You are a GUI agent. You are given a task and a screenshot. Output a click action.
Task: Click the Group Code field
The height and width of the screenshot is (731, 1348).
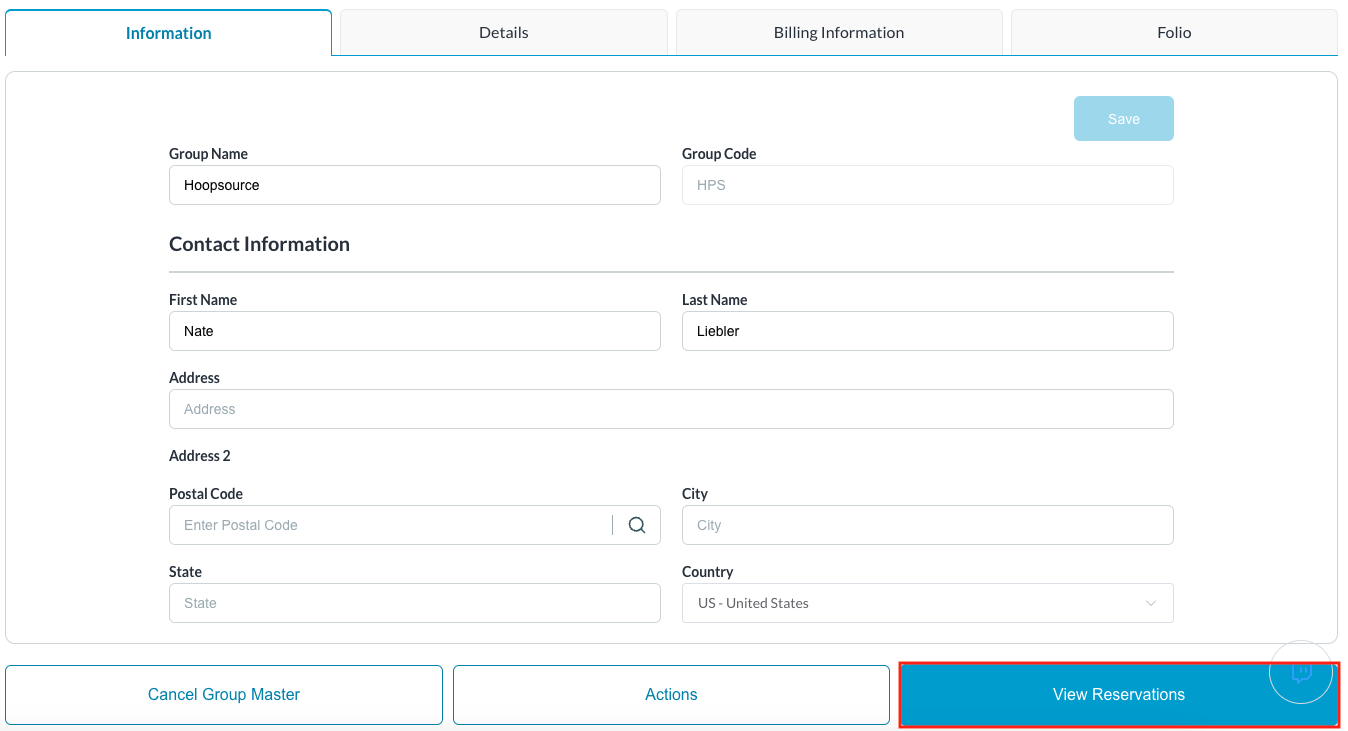[x=927, y=185]
